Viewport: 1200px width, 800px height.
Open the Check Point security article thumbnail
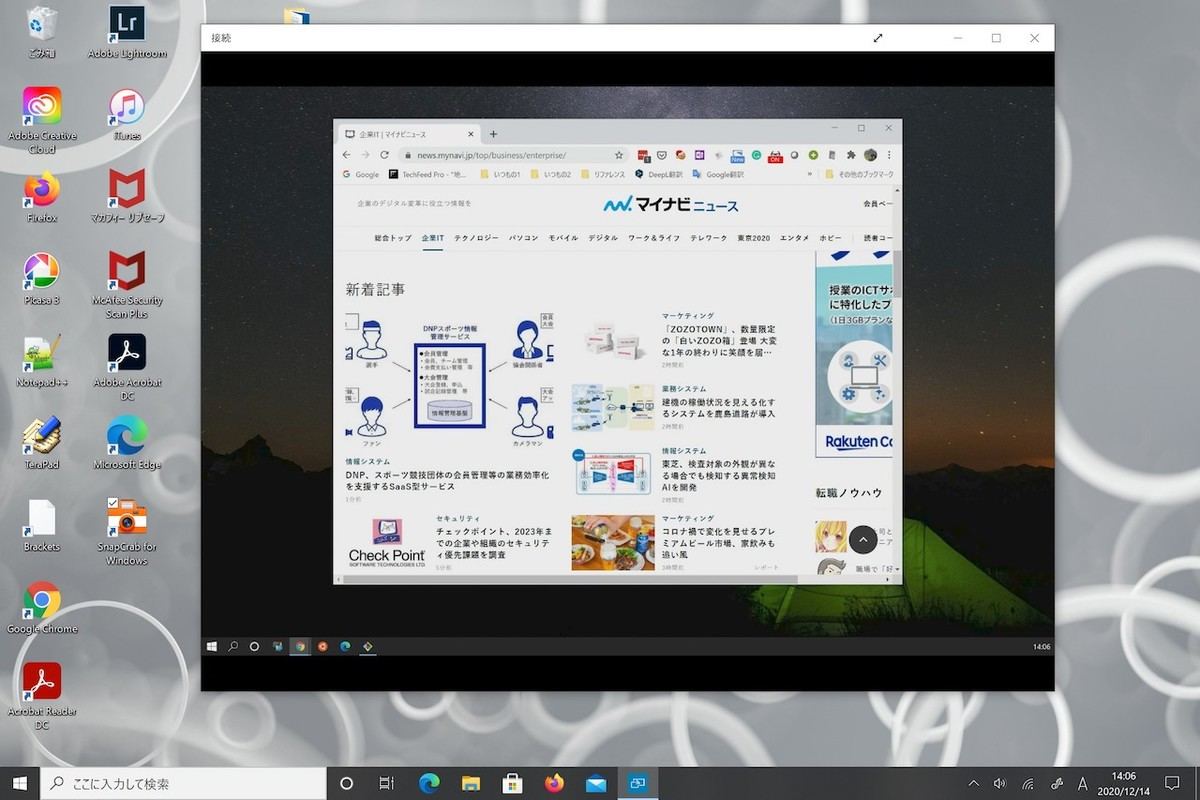(x=387, y=543)
